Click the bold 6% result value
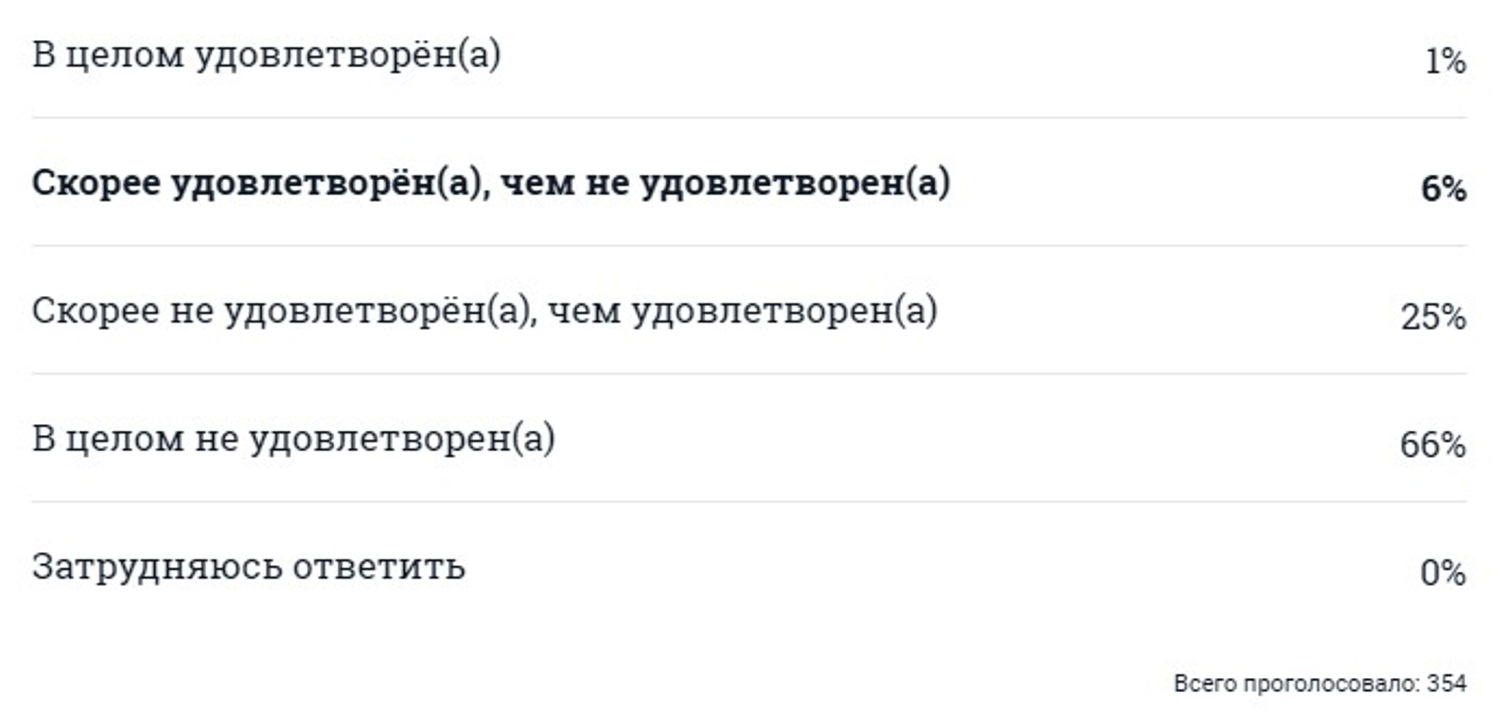Viewport: 1500px width, 716px height. tap(1444, 190)
